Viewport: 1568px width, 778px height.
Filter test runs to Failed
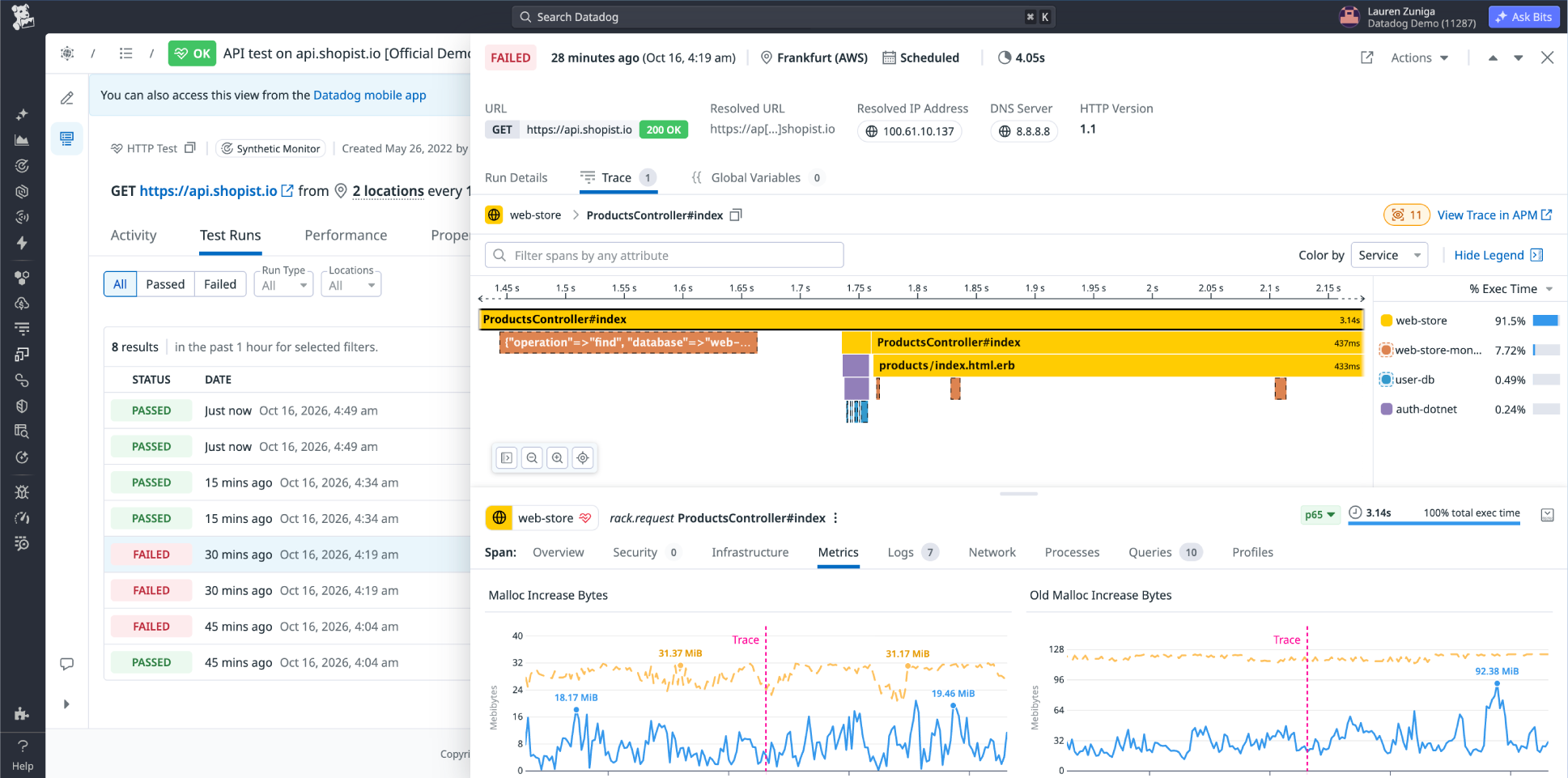coord(220,284)
